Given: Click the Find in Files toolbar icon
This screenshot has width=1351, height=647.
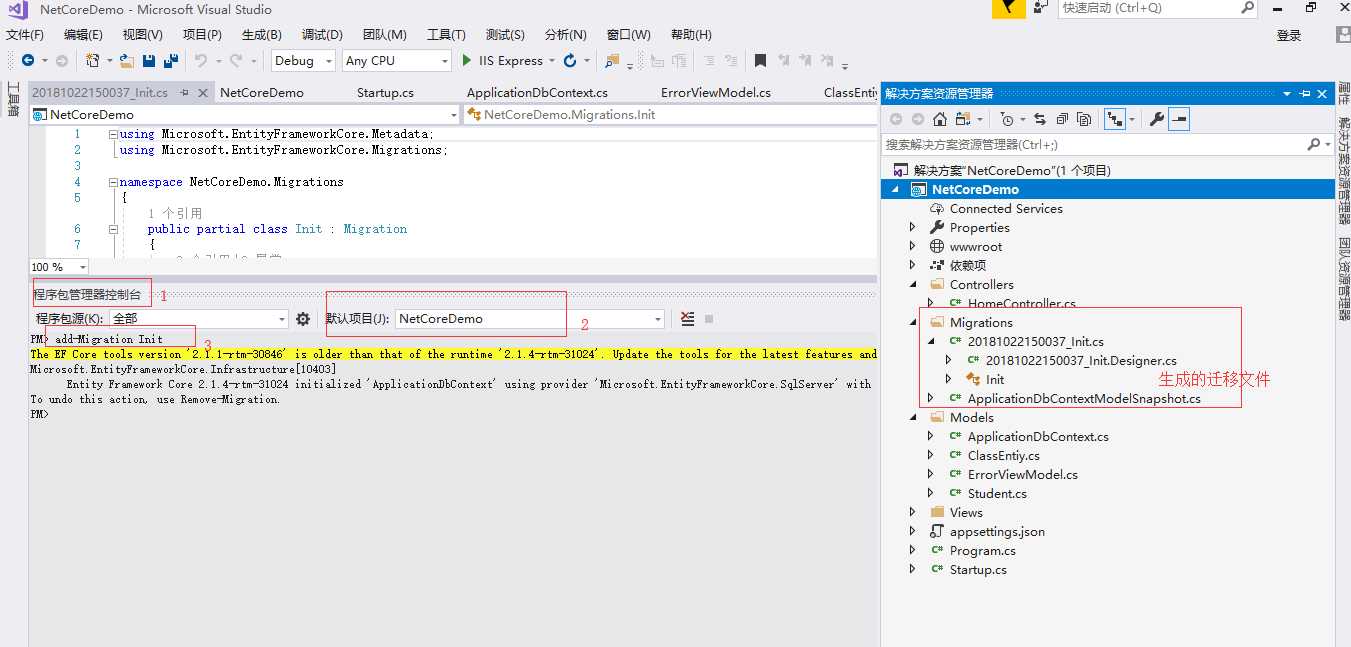Looking at the screenshot, I should coord(613,61).
